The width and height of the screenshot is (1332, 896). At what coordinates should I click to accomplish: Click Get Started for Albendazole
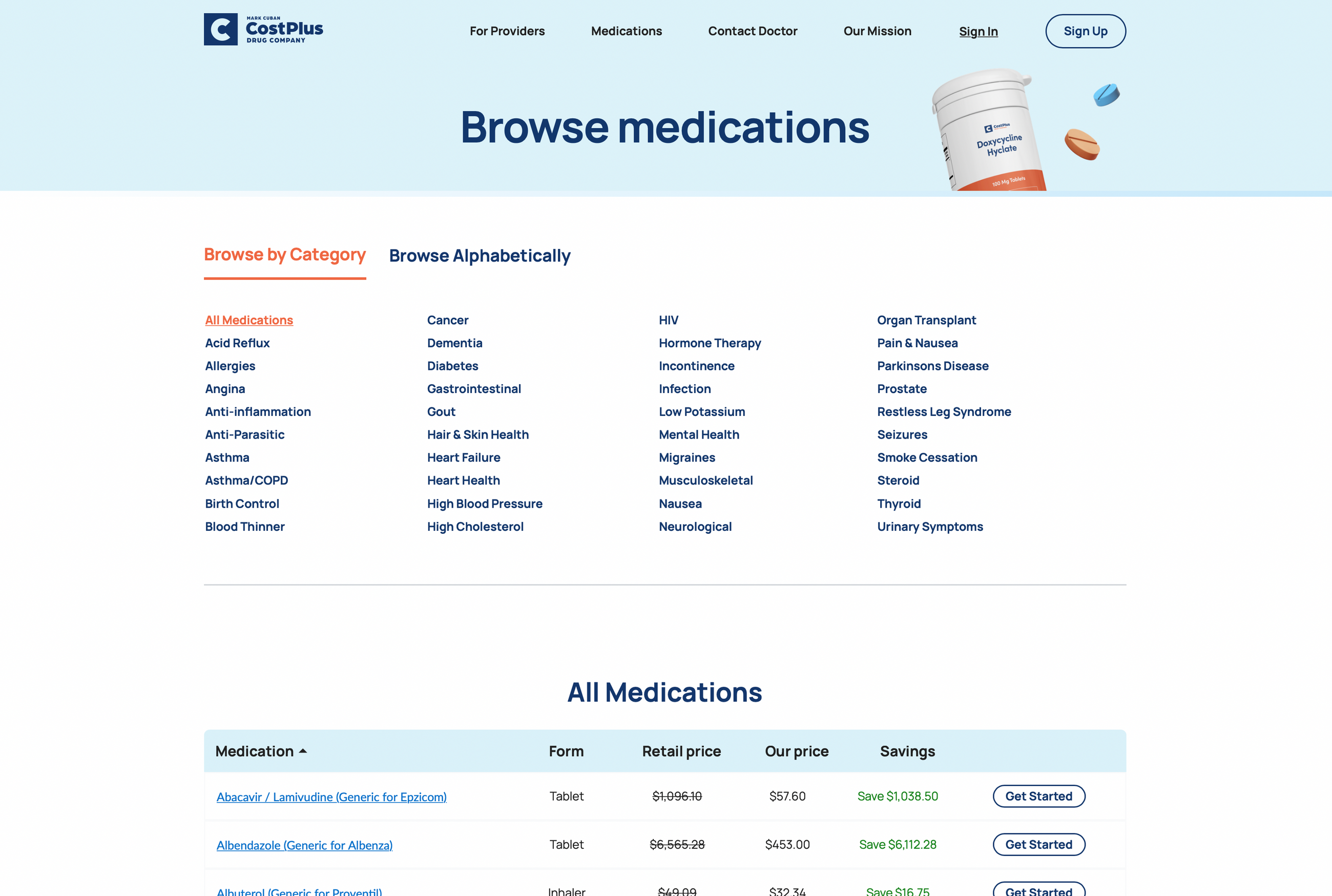tap(1038, 845)
